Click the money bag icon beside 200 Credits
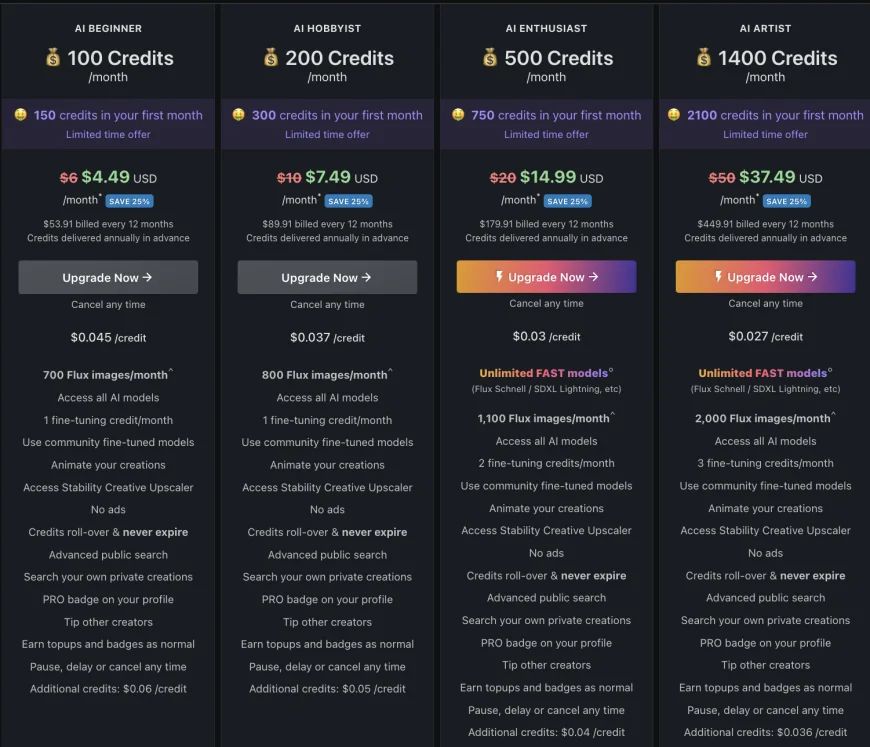 [x=271, y=58]
